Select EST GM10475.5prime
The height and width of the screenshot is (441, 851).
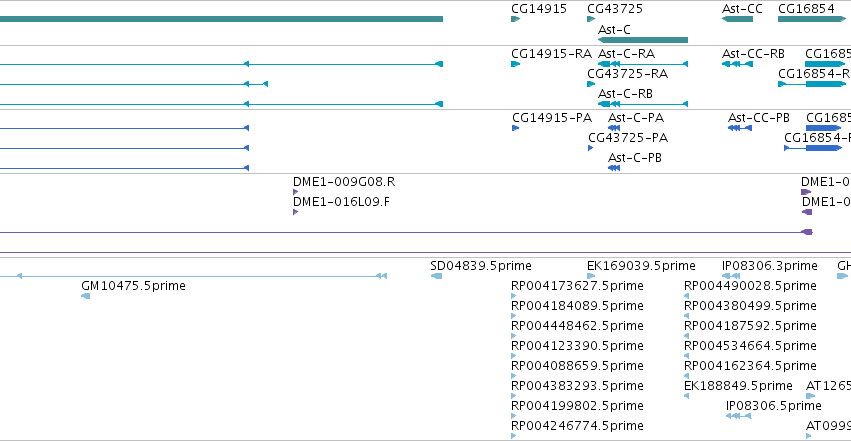133,286
